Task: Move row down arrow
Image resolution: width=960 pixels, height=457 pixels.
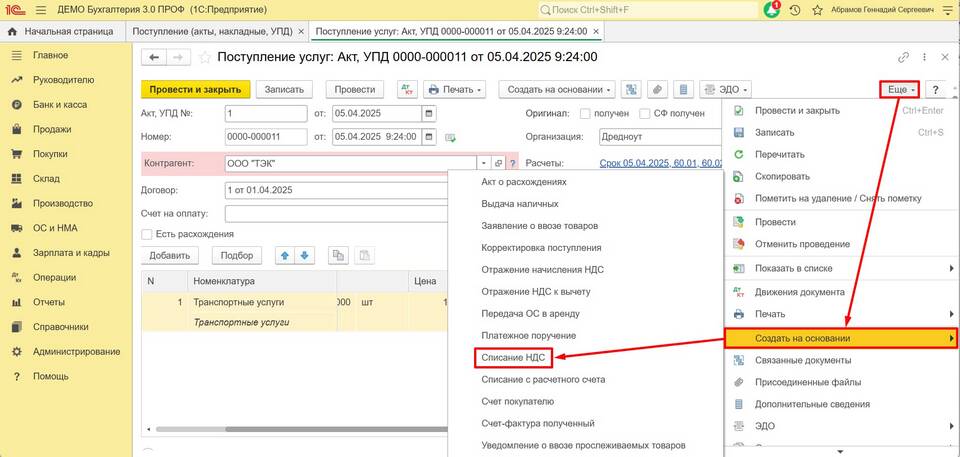Action: pos(305,256)
